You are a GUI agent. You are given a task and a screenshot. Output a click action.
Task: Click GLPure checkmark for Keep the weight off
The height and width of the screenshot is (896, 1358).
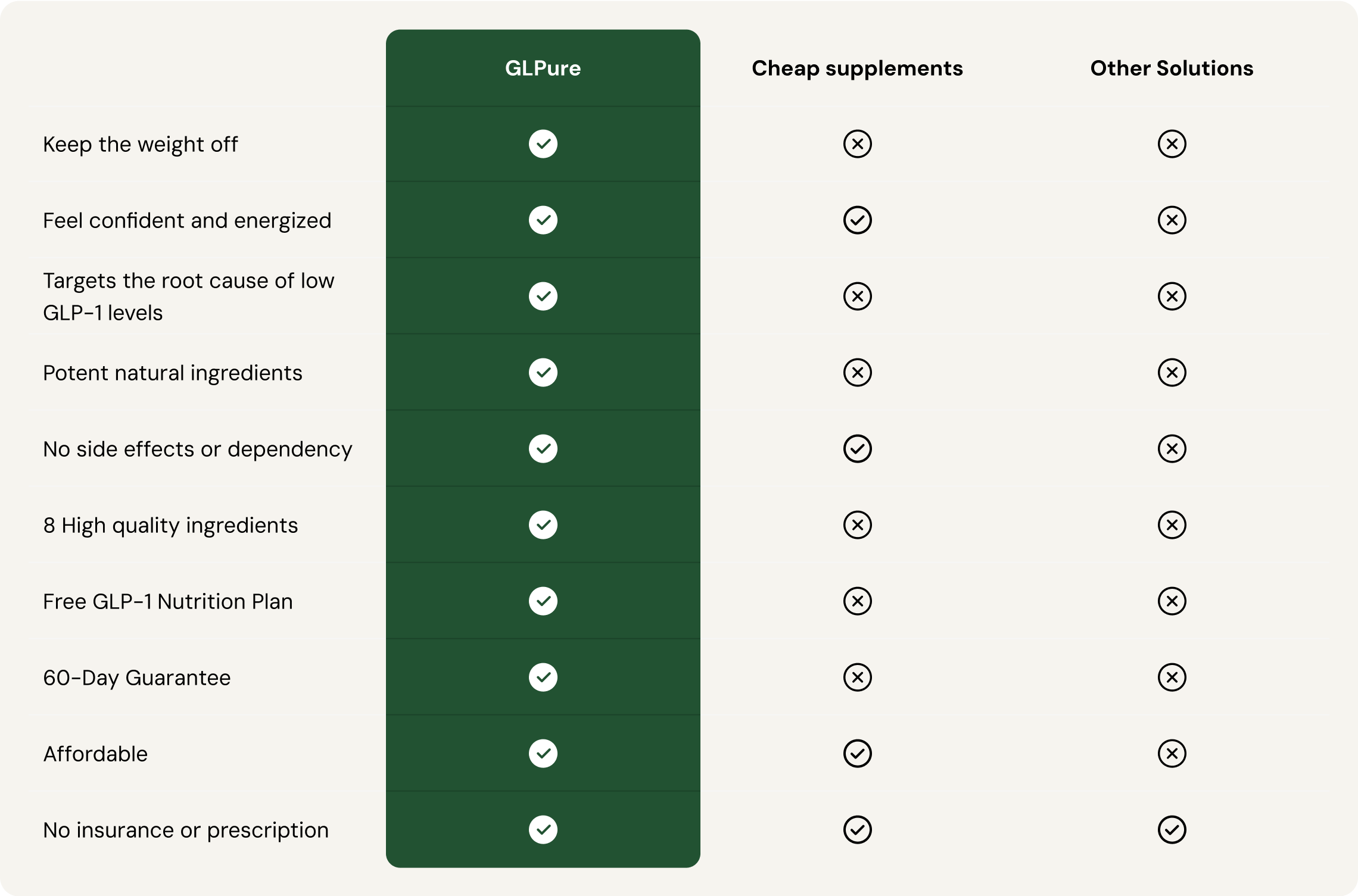pyautogui.click(x=543, y=144)
